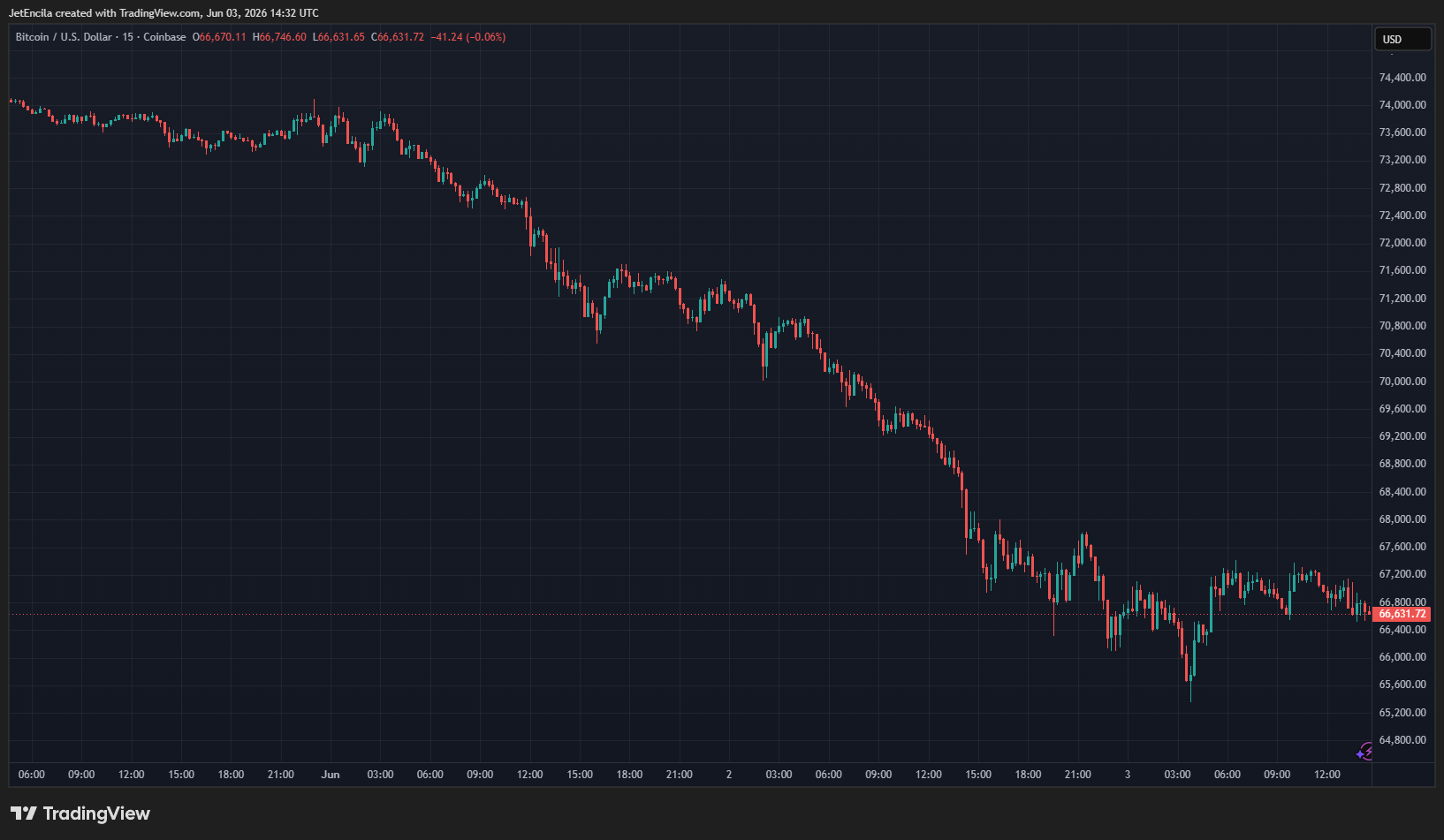This screenshot has height=840, width=1444.
Task: Click the open value O66,670.11
Action: (x=219, y=37)
